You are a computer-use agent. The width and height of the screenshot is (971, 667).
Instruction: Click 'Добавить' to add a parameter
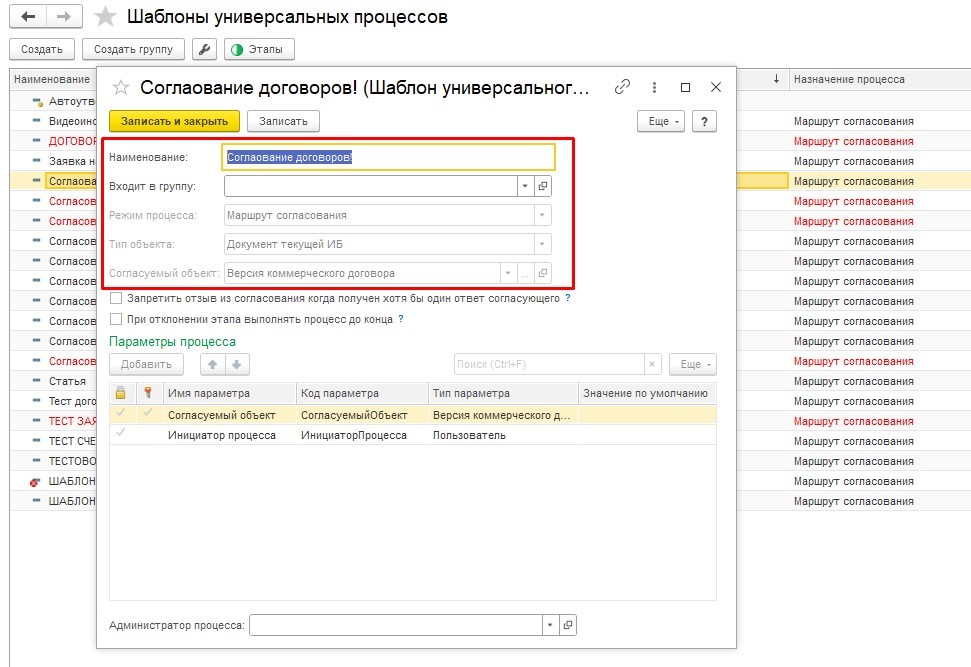pyautogui.click(x=146, y=364)
